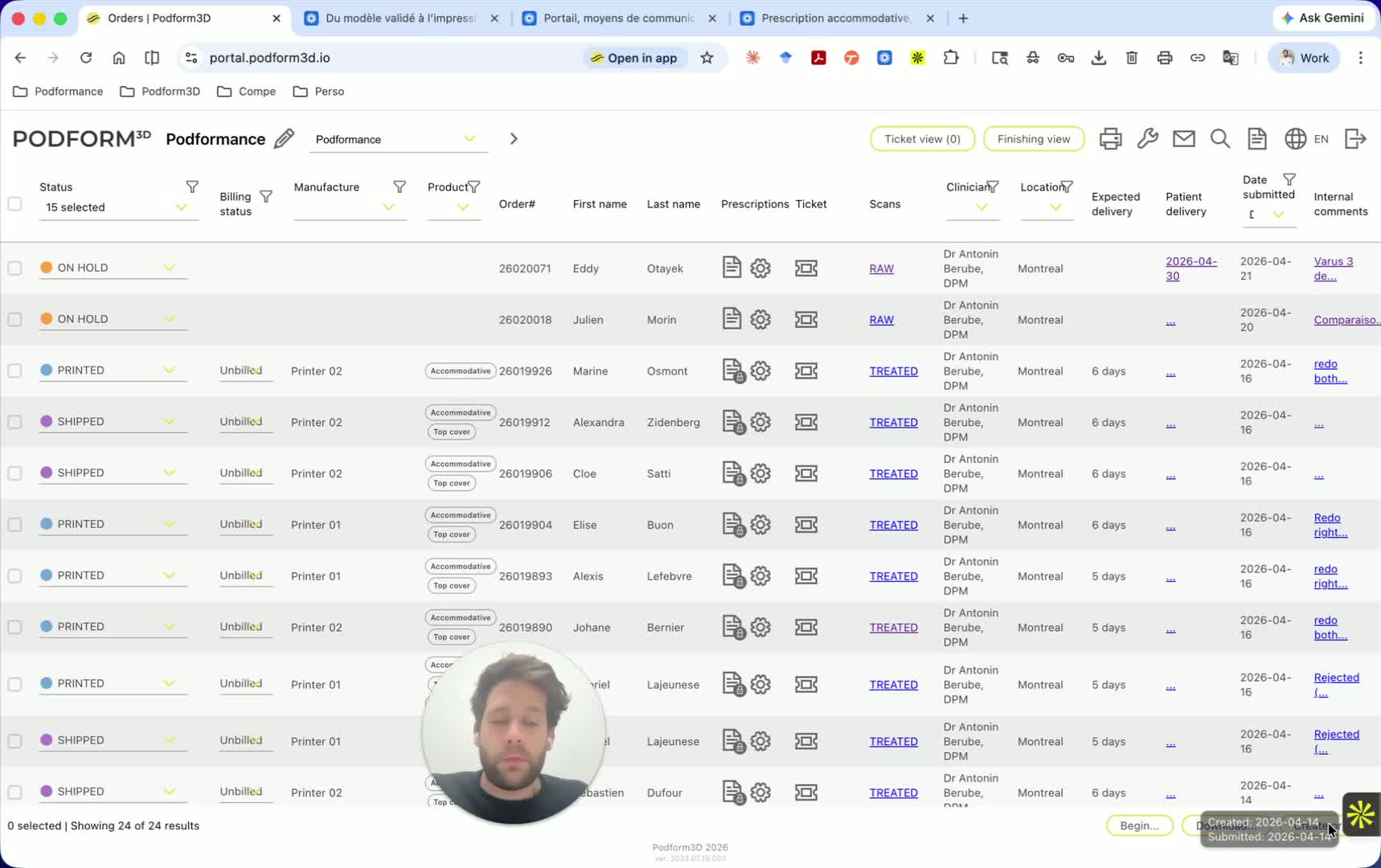The height and width of the screenshot is (868, 1381).
Task: Click Open in app button
Action: [x=634, y=58]
